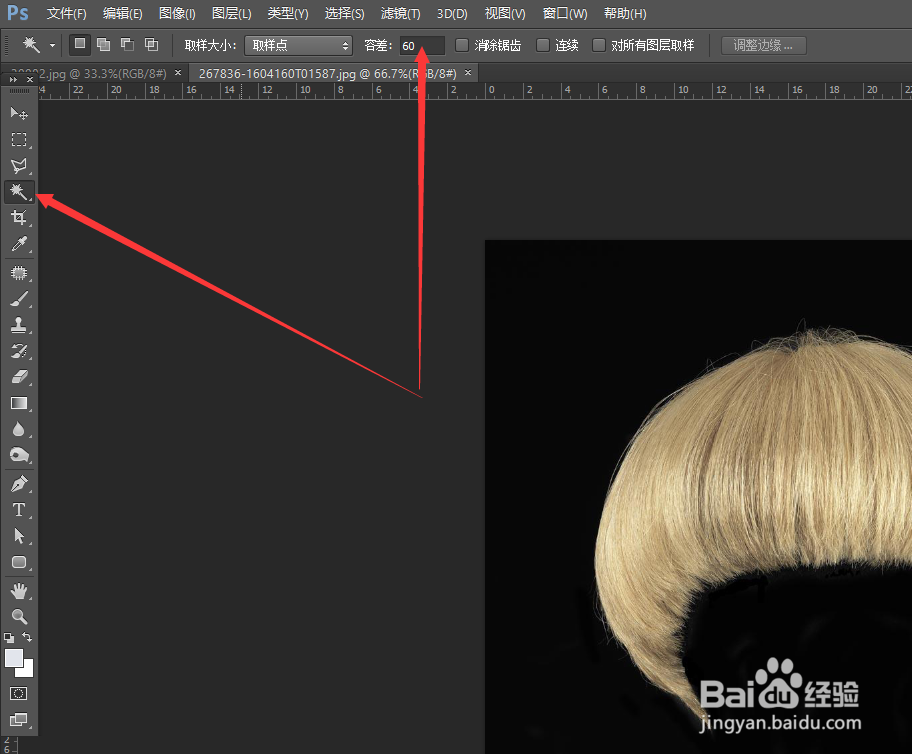The height and width of the screenshot is (754, 912).
Task: Open the 帮助(H) menu
Action: tap(625, 13)
